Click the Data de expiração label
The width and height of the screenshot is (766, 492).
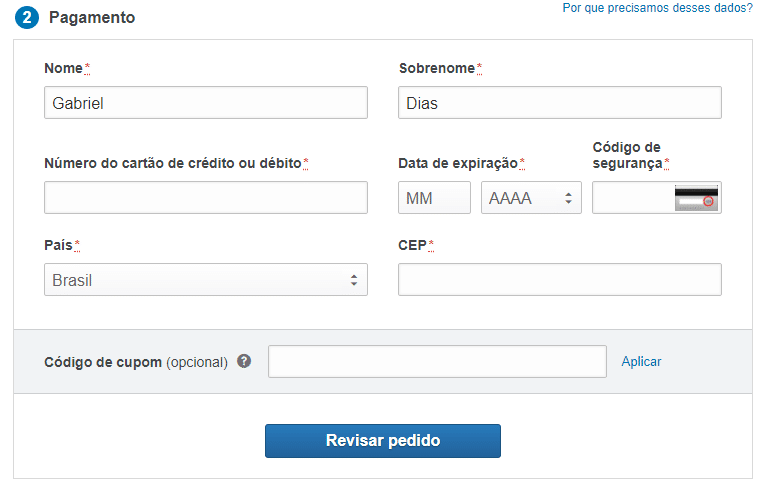(x=458, y=163)
